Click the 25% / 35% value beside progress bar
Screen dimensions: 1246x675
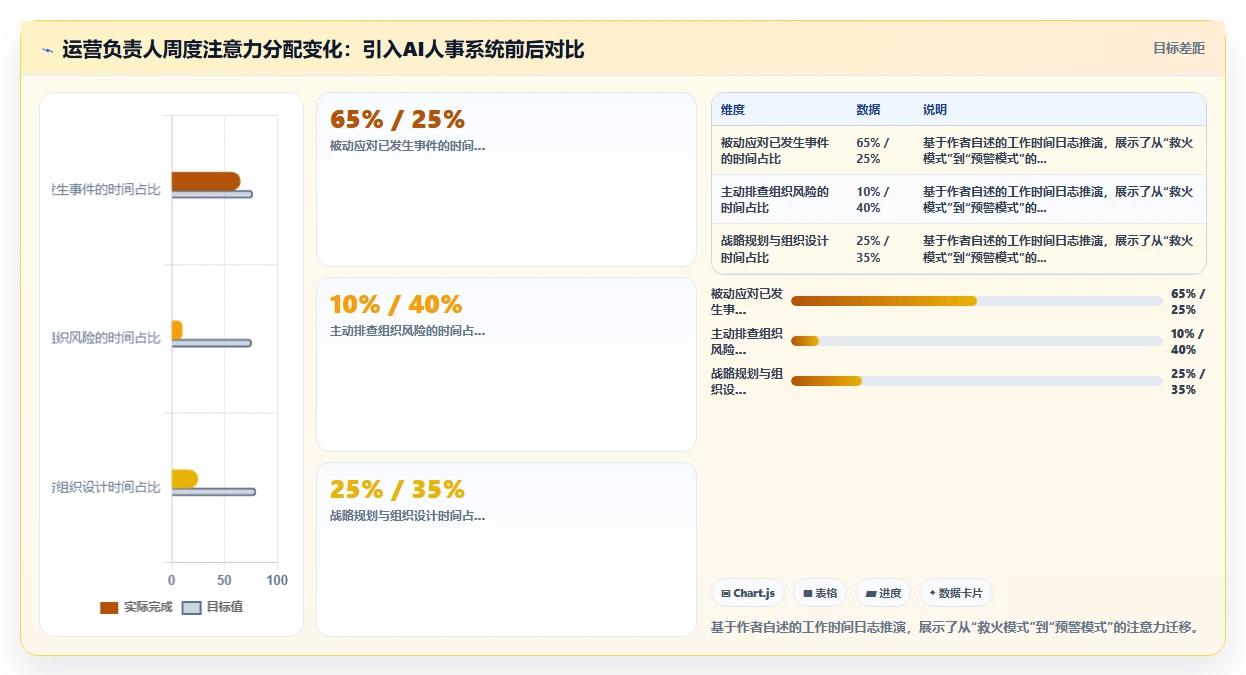pos(1188,381)
